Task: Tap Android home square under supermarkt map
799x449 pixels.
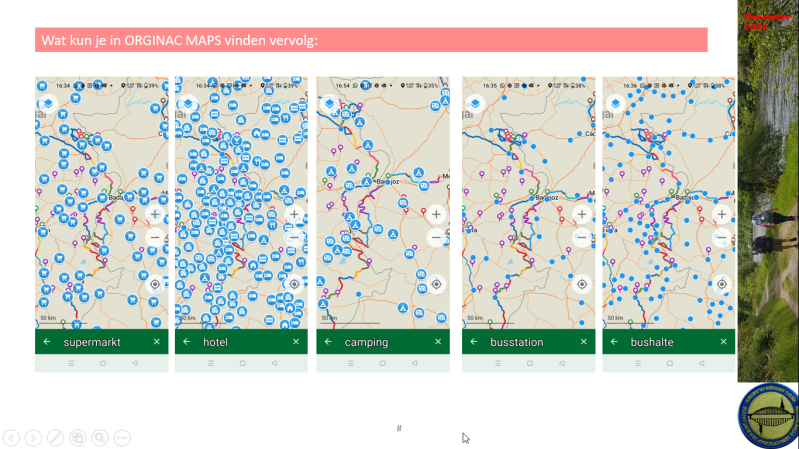Action: coord(103,363)
